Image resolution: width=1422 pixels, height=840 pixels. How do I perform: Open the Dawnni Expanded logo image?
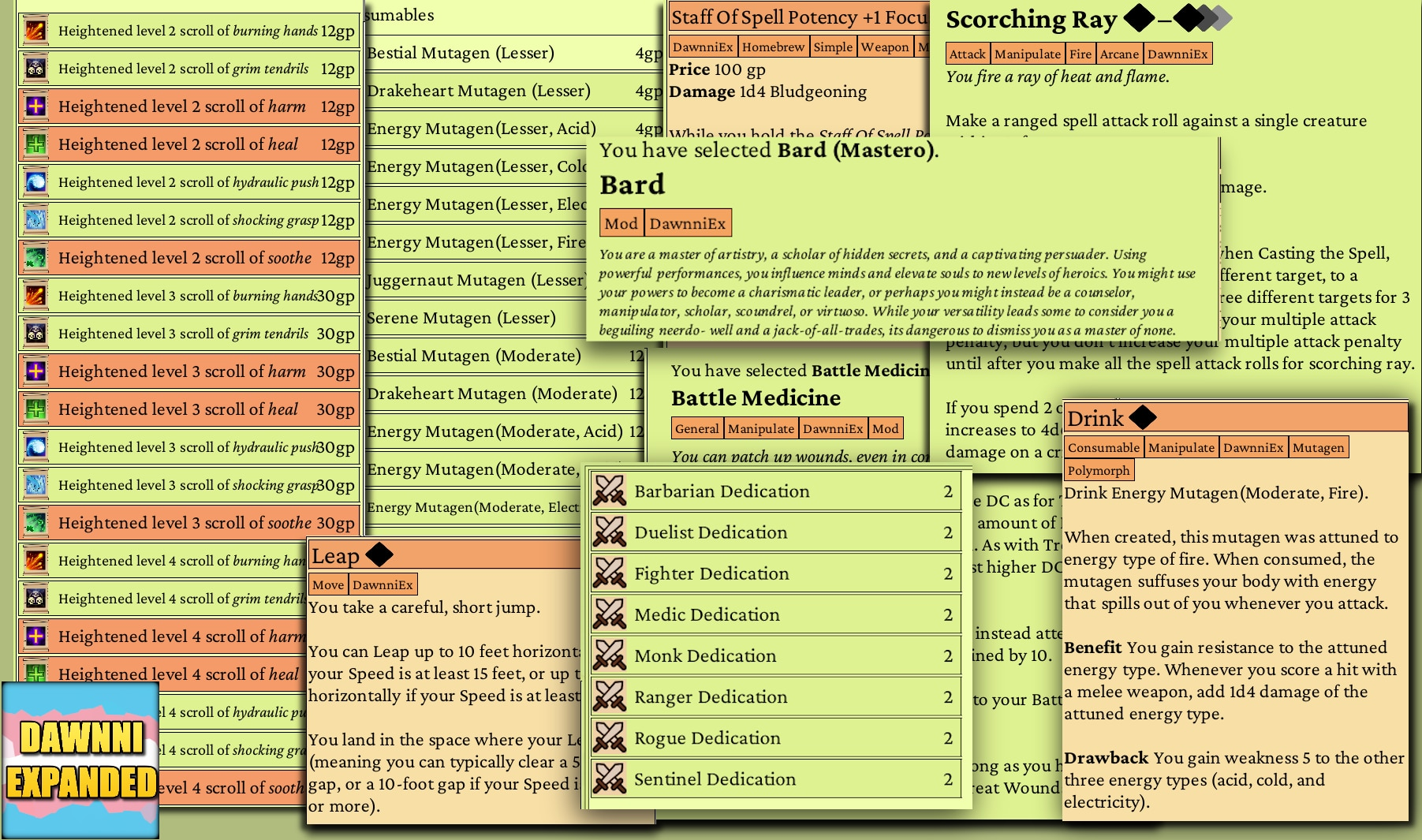pos(80,760)
